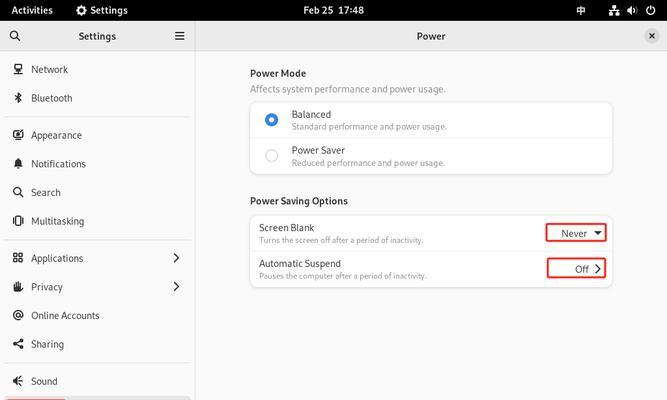The image size is (667, 400).
Task: Open Activities overview in top bar
Action: (x=32, y=10)
